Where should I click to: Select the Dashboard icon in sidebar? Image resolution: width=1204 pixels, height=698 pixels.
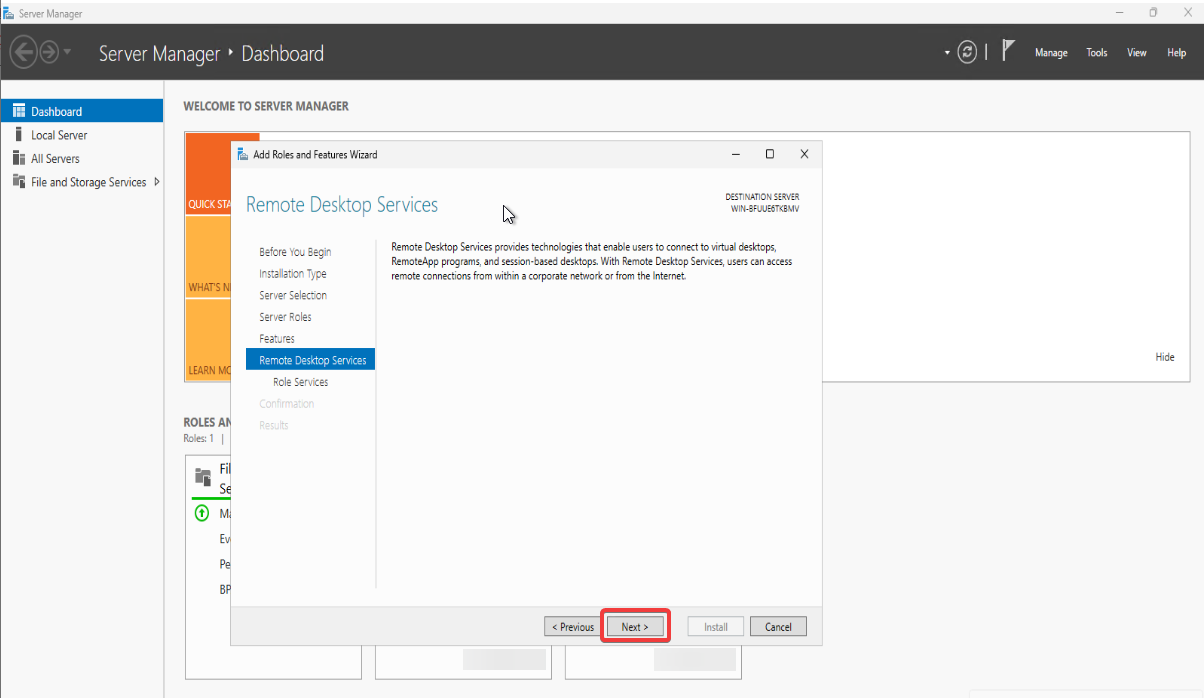[19, 111]
